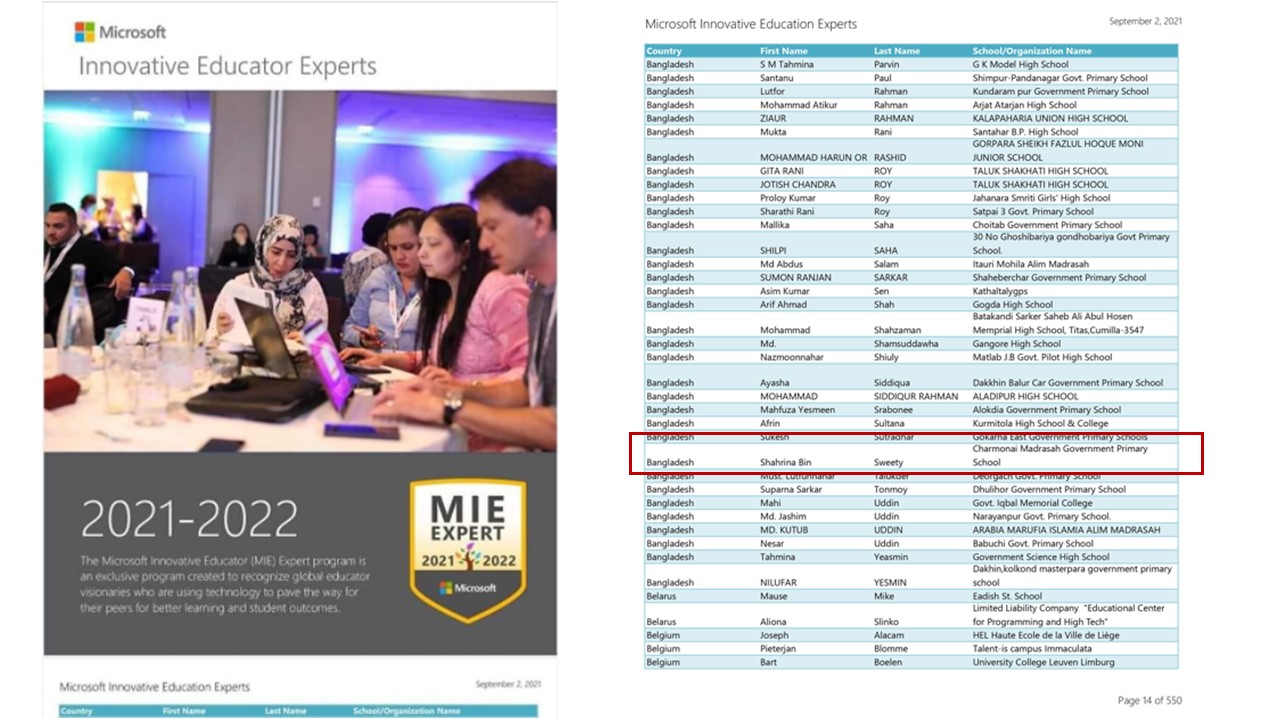Screen dimensions: 1280x720
Task: Click "September 2, 2021" above the right table
Action: (1145, 21)
